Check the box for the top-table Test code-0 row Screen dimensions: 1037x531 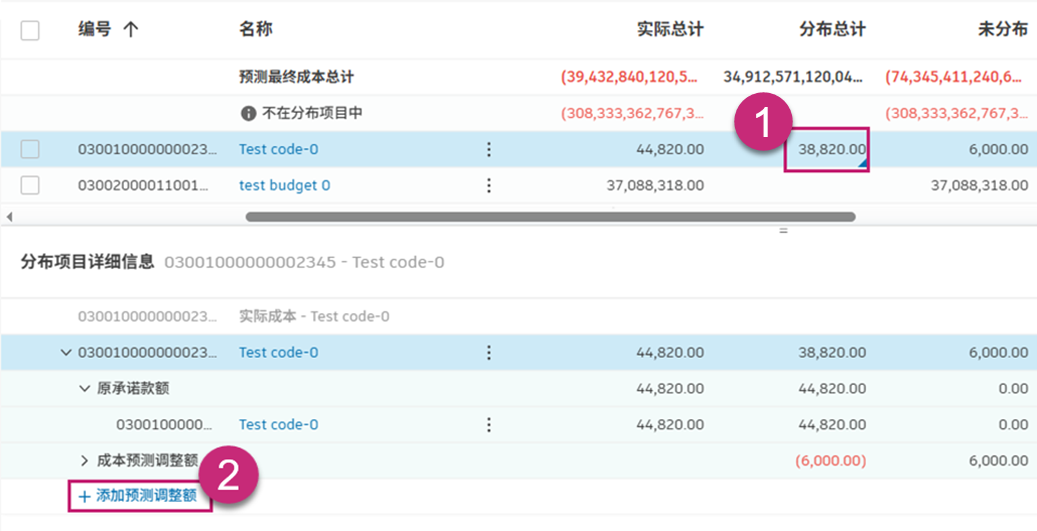click(x=30, y=149)
